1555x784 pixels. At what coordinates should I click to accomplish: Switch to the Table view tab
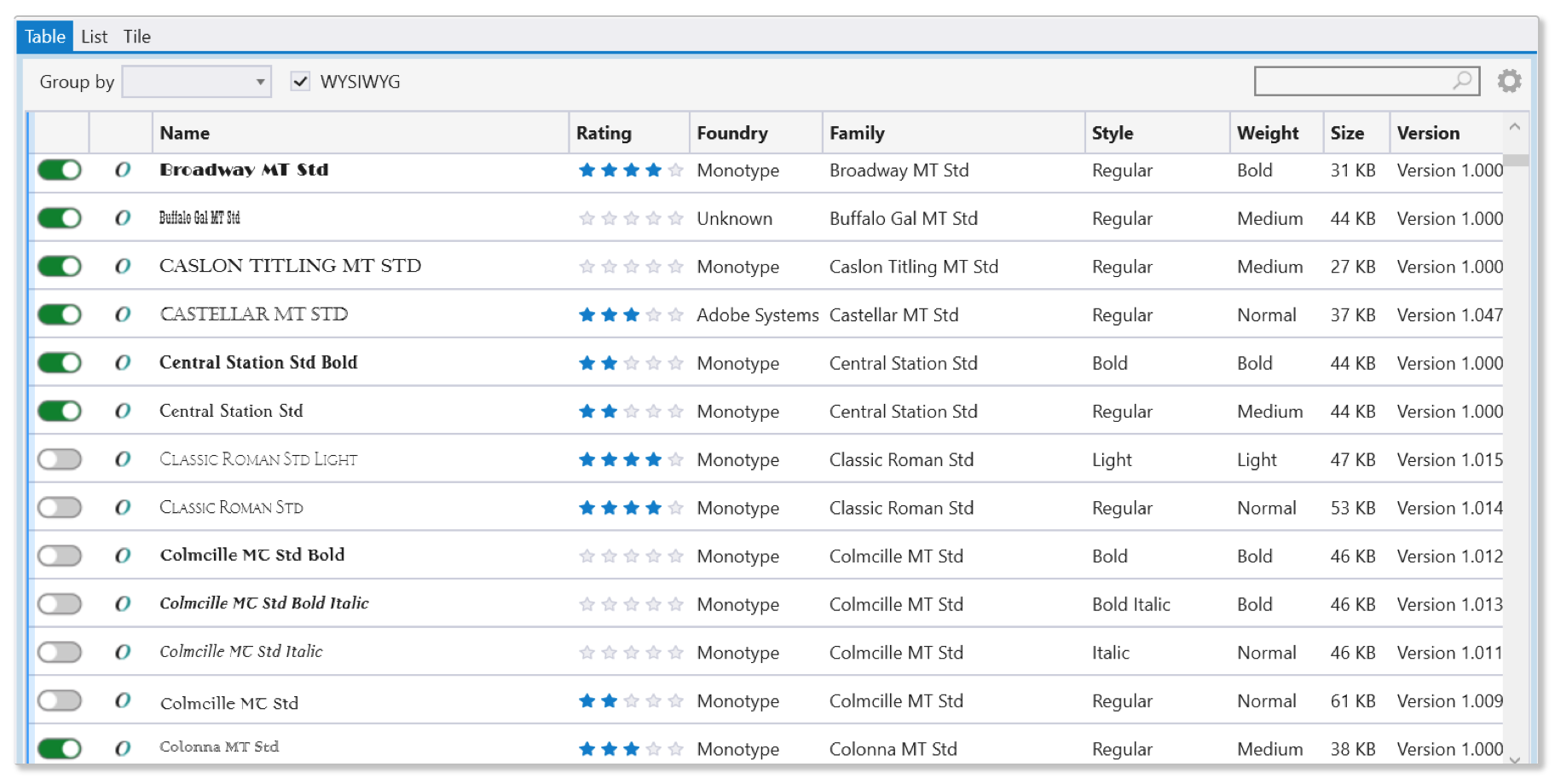[x=45, y=37]
